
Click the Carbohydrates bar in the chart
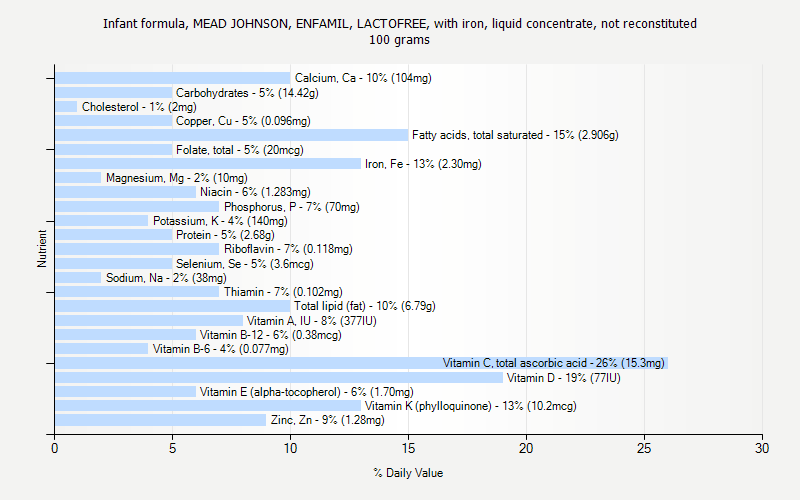tap(114, 93)
